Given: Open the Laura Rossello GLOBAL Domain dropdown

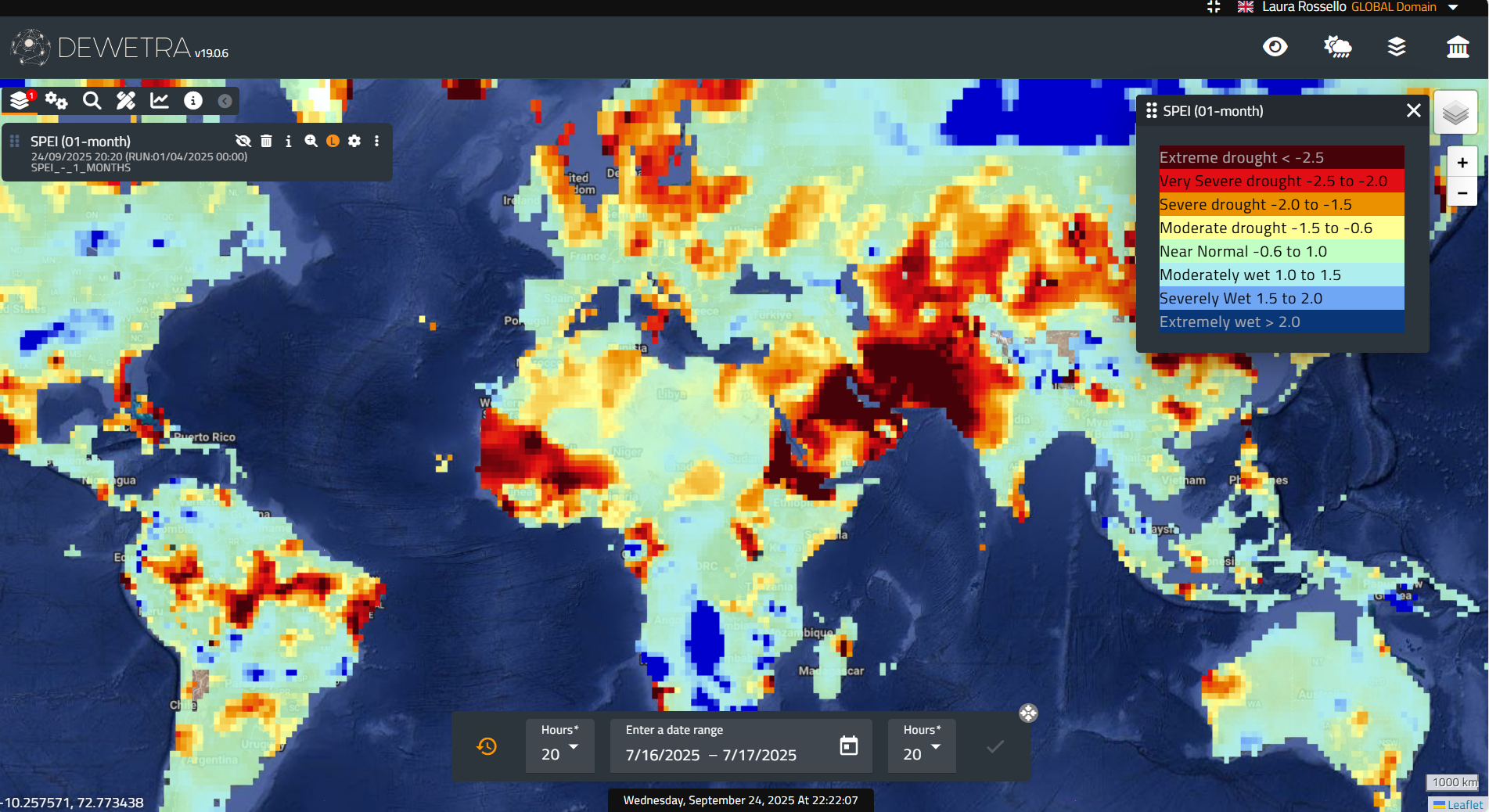Looking at the screenshot, I should click(x=1453, y=7).
